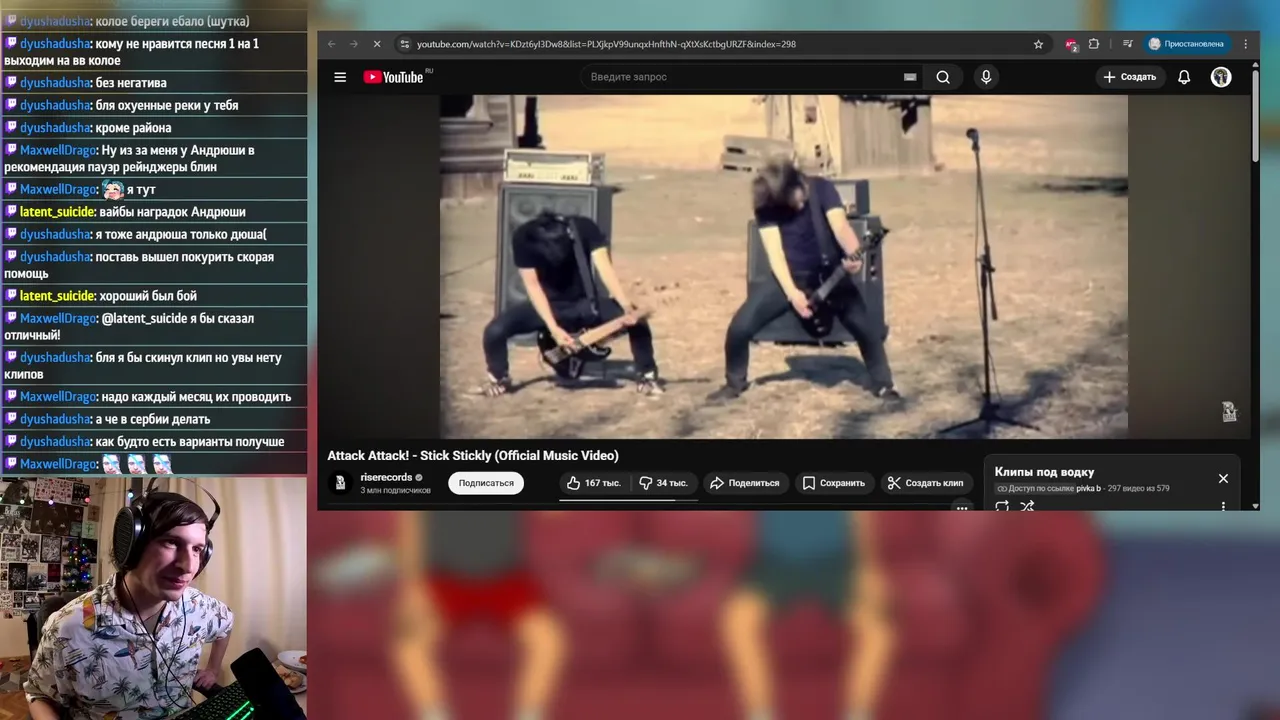This screenshot has height=720, width=1280.
Task: Click MaxwellDrago username in 'я тут' message
Action: click(x=57, y=189)
